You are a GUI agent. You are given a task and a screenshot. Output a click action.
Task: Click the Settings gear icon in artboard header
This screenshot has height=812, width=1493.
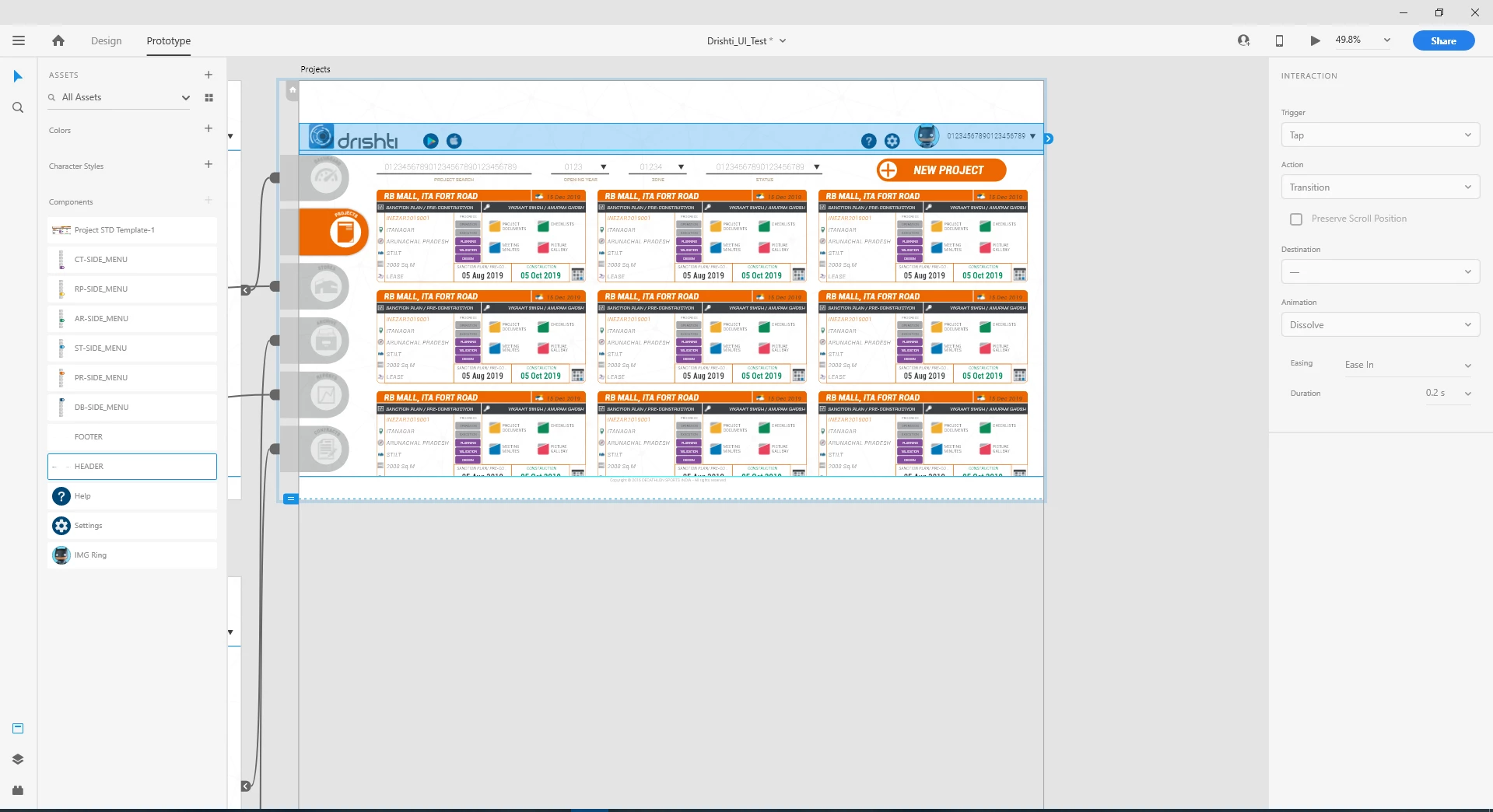(892, 141)
